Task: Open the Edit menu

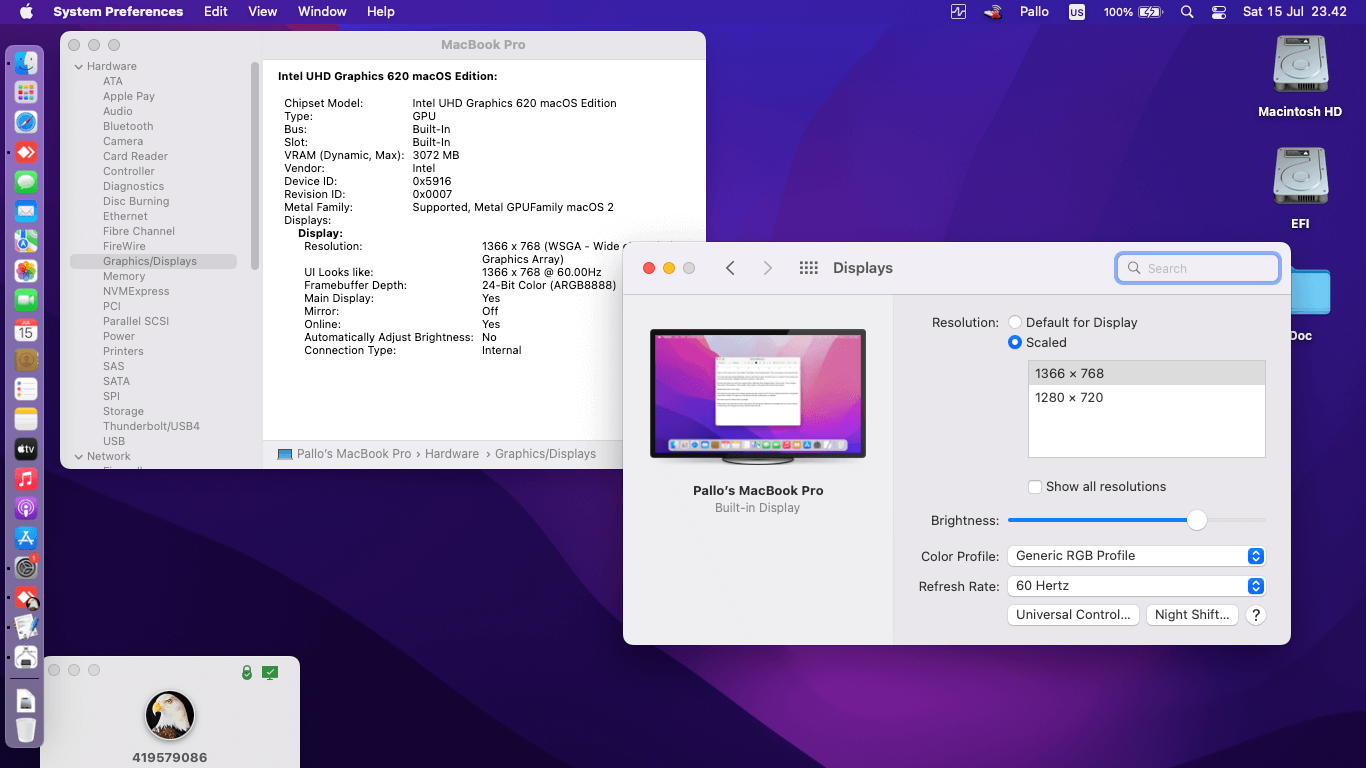Action: (x=215, y=12)
